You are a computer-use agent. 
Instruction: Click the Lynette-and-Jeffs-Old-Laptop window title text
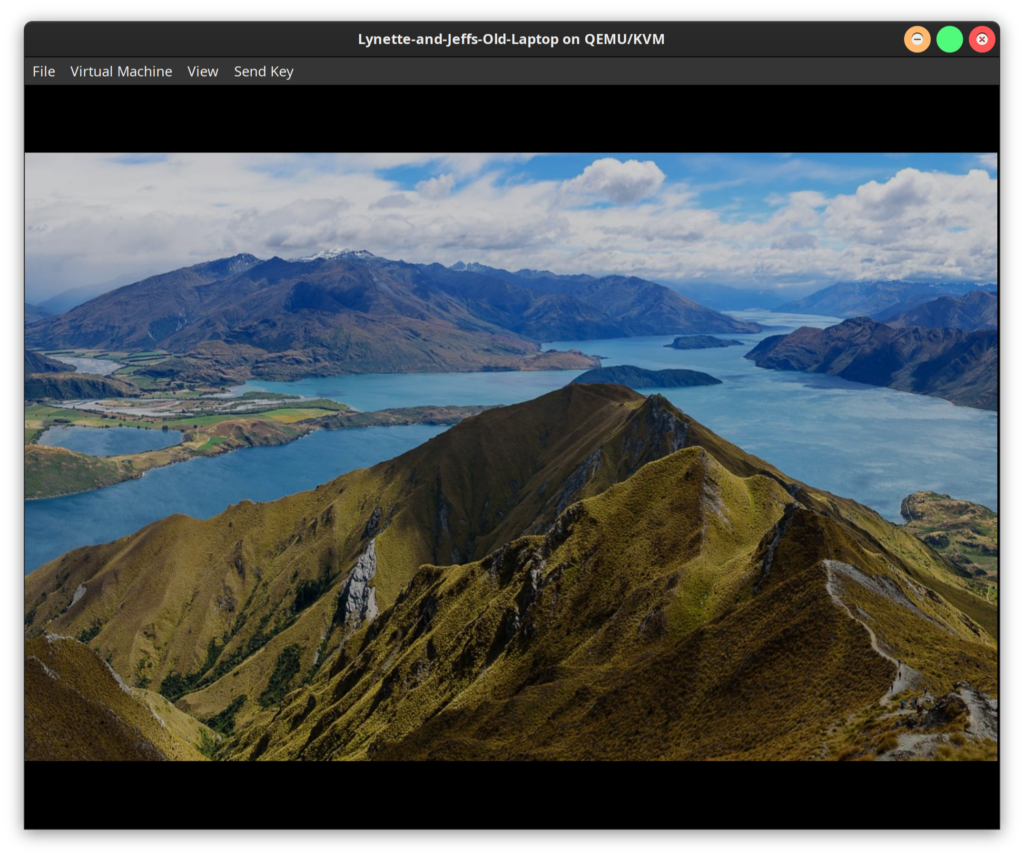pos(511,39)
